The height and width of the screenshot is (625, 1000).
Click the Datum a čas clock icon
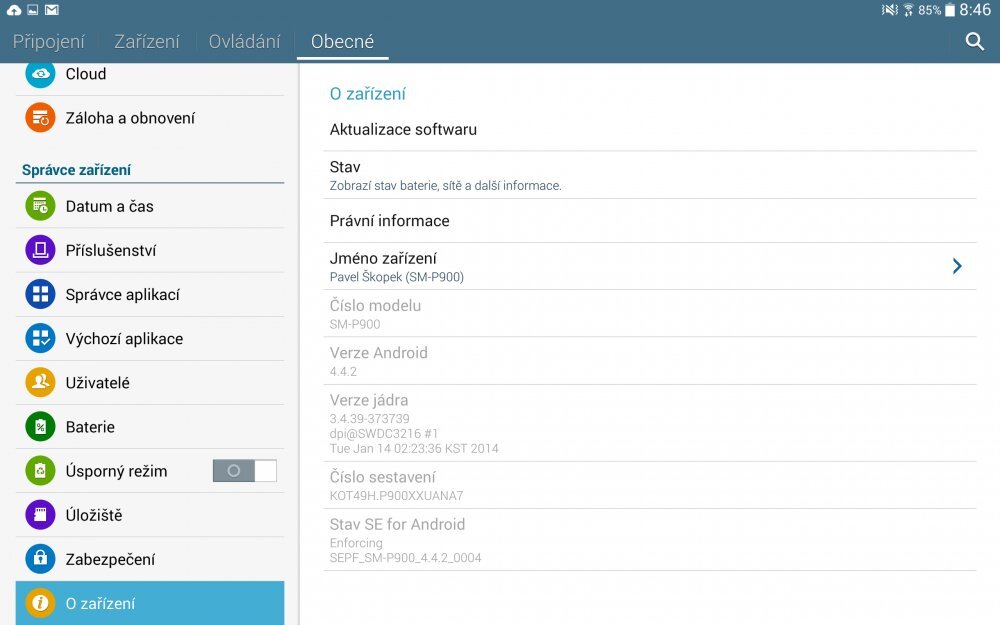40,205
